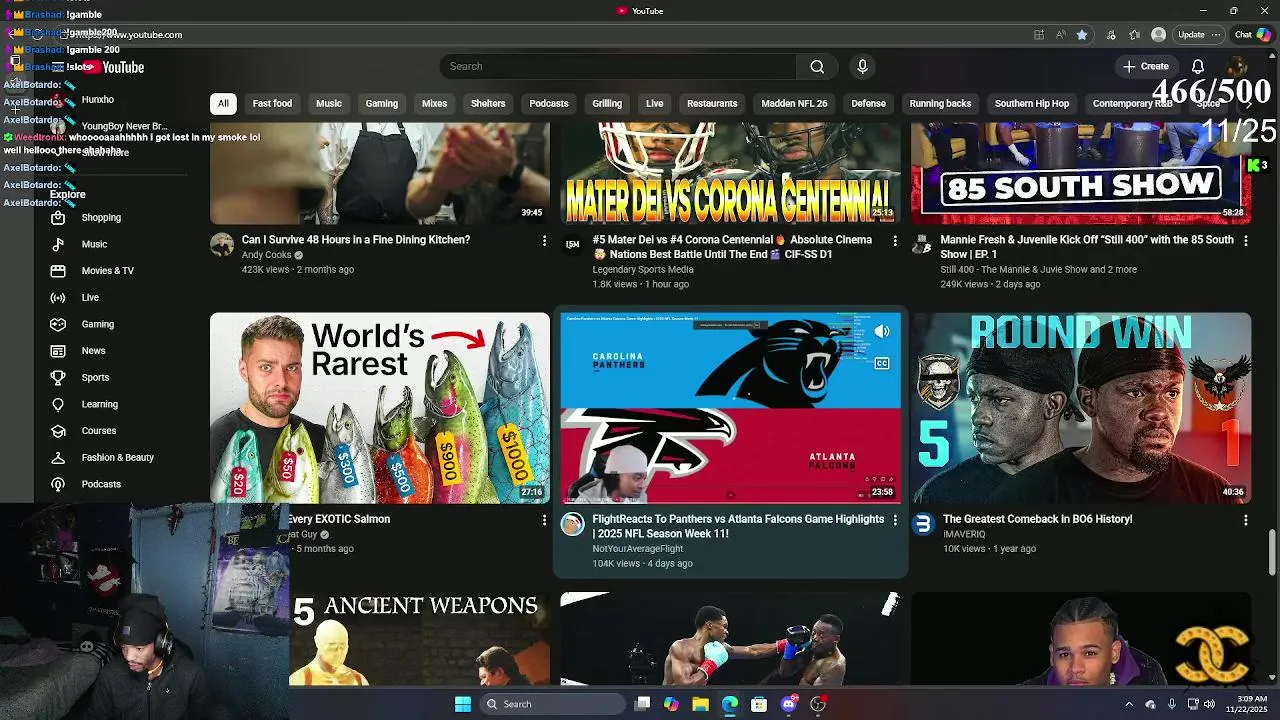
Task: Open 85 SOUTH SHOW thumbnail
Action: (1081, 173)
